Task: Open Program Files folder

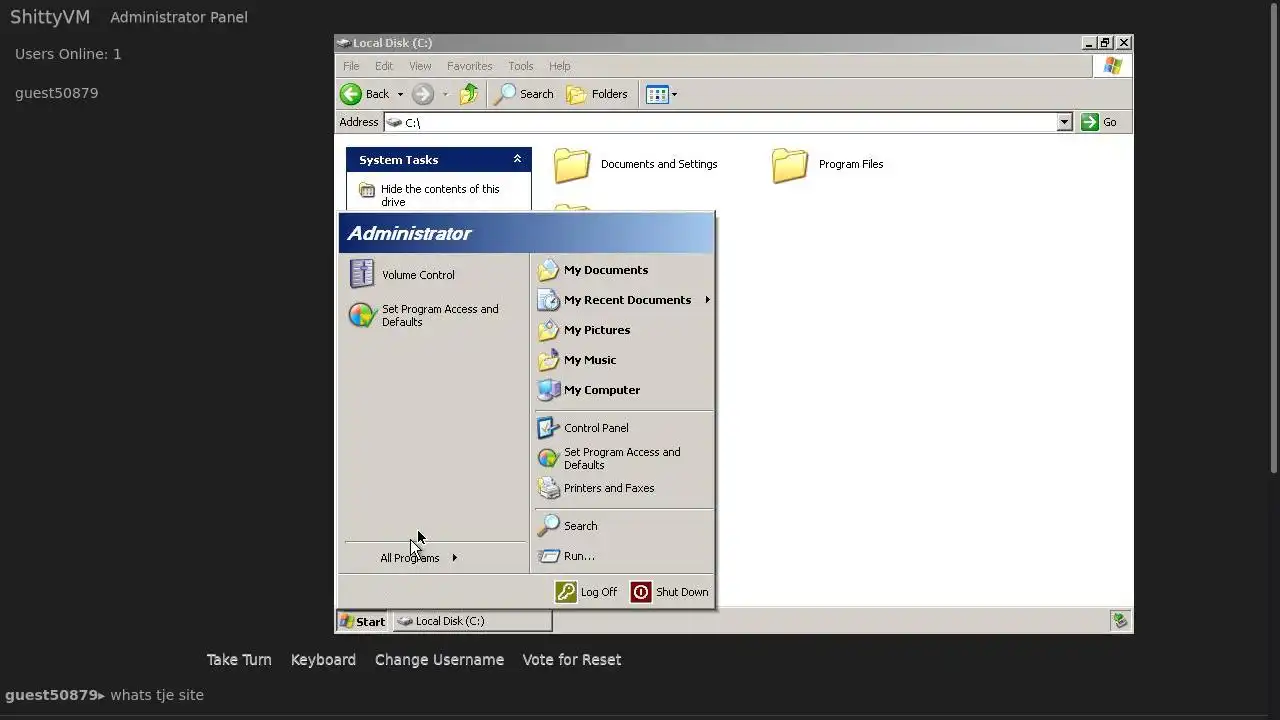Action: coord(828,164)
